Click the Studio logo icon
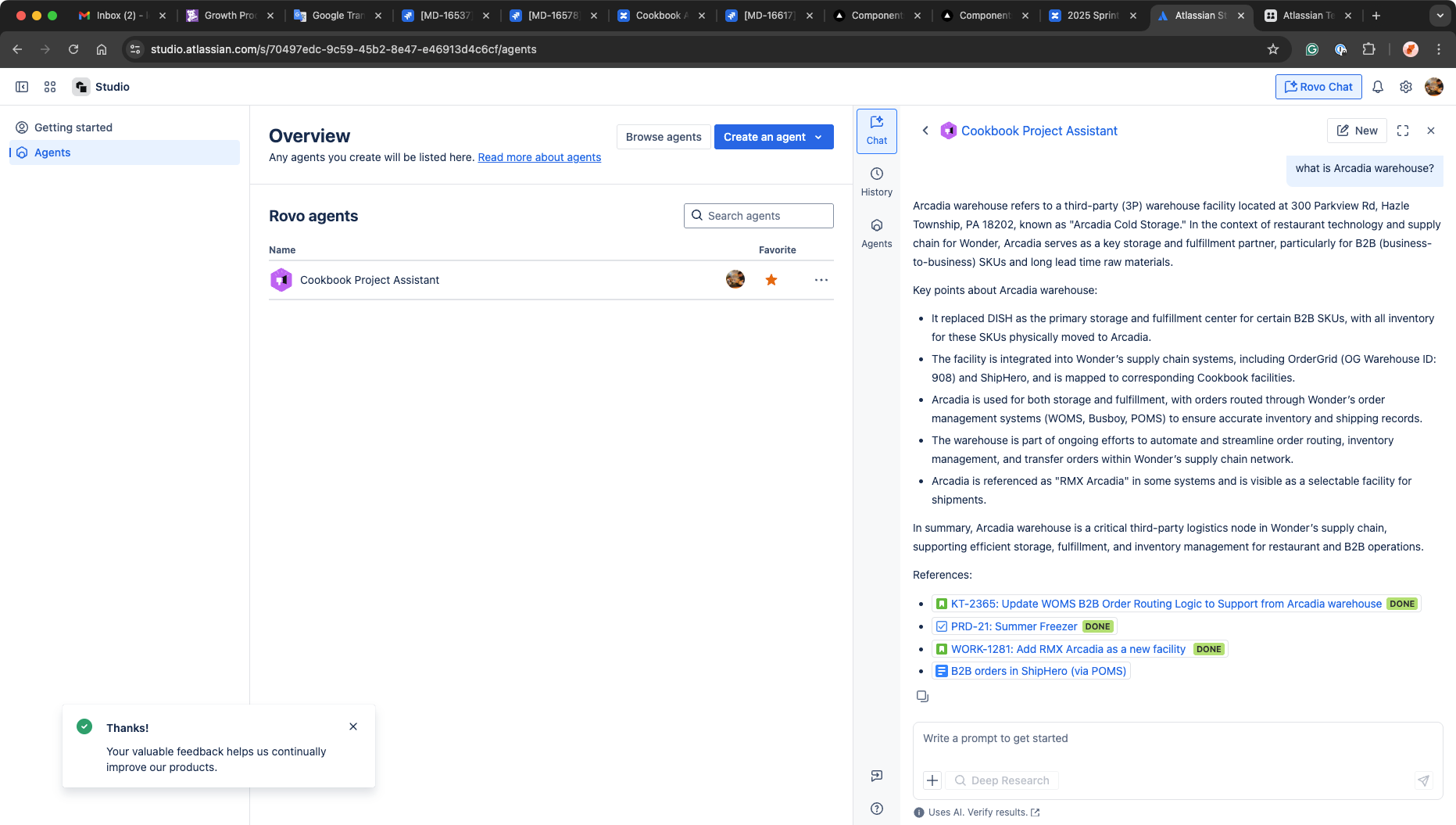Screen dimensions: 1456x825 tap(81, 87)
